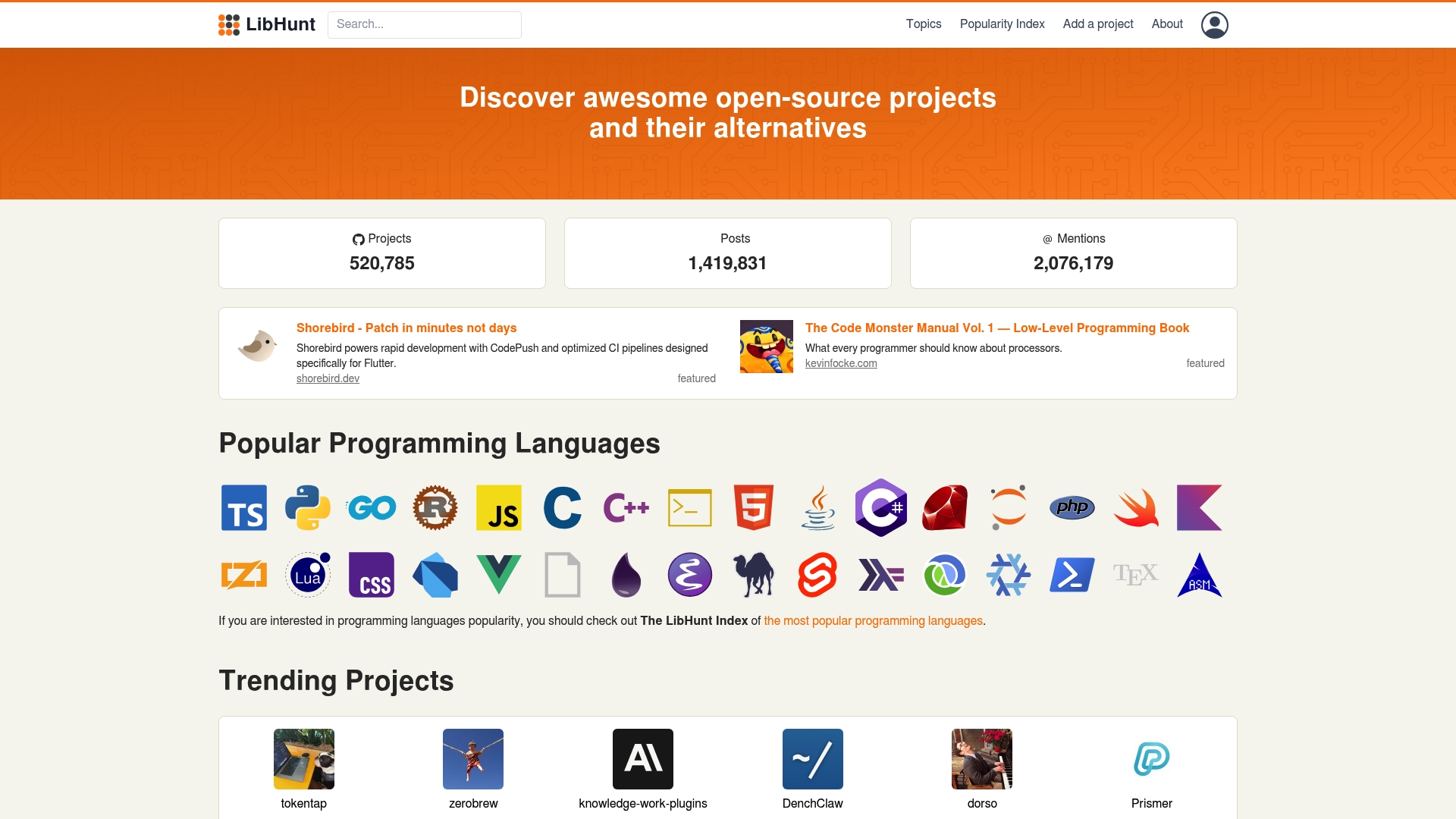Open the most popular programming languages link
The height and width of the screenshot is (819, 1456).
(x=873, y=621)
